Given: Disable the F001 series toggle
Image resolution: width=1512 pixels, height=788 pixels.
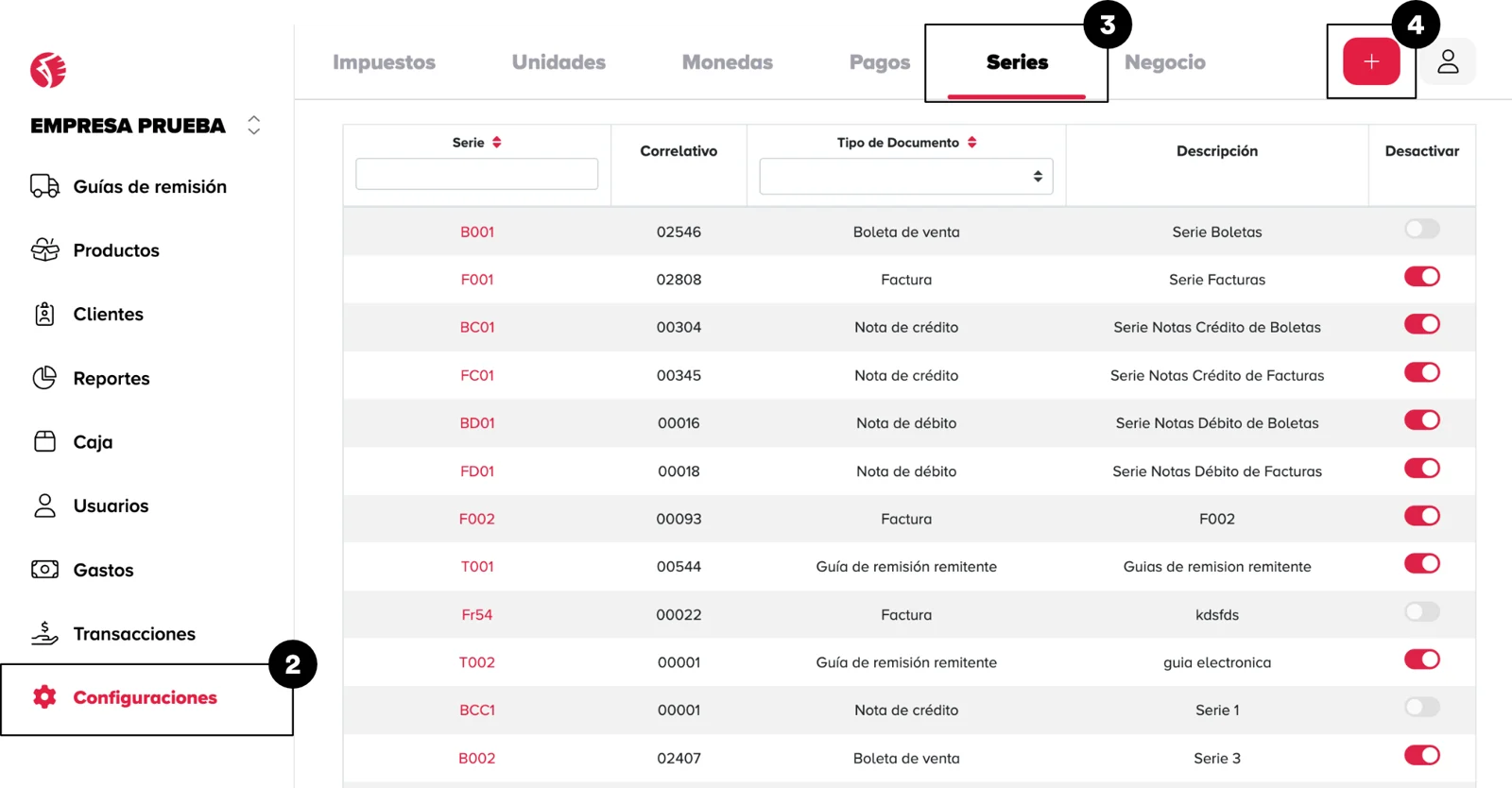Looking at the screenshot, I should pos(1421,277).
